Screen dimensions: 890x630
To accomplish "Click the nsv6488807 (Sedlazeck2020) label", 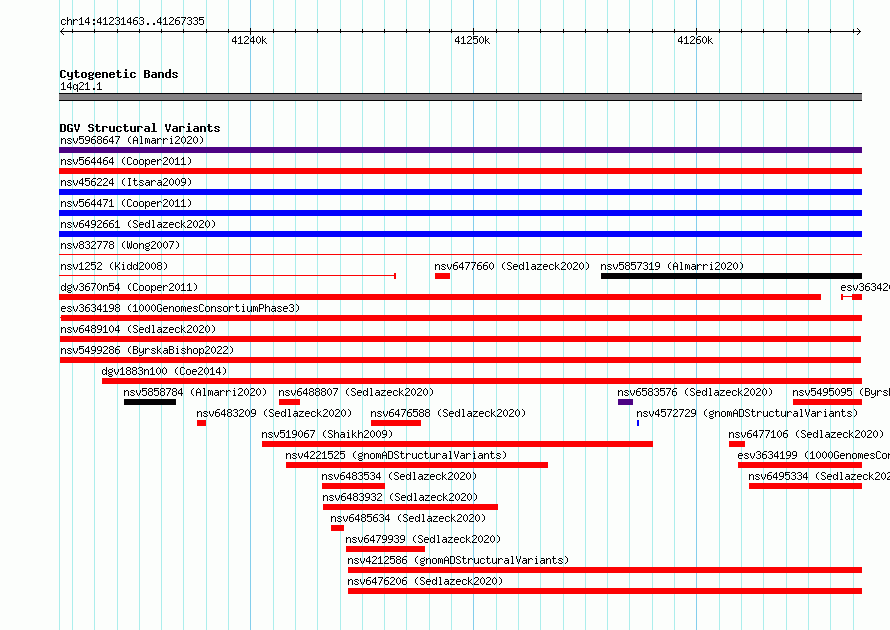I will (x=356, y=392).
